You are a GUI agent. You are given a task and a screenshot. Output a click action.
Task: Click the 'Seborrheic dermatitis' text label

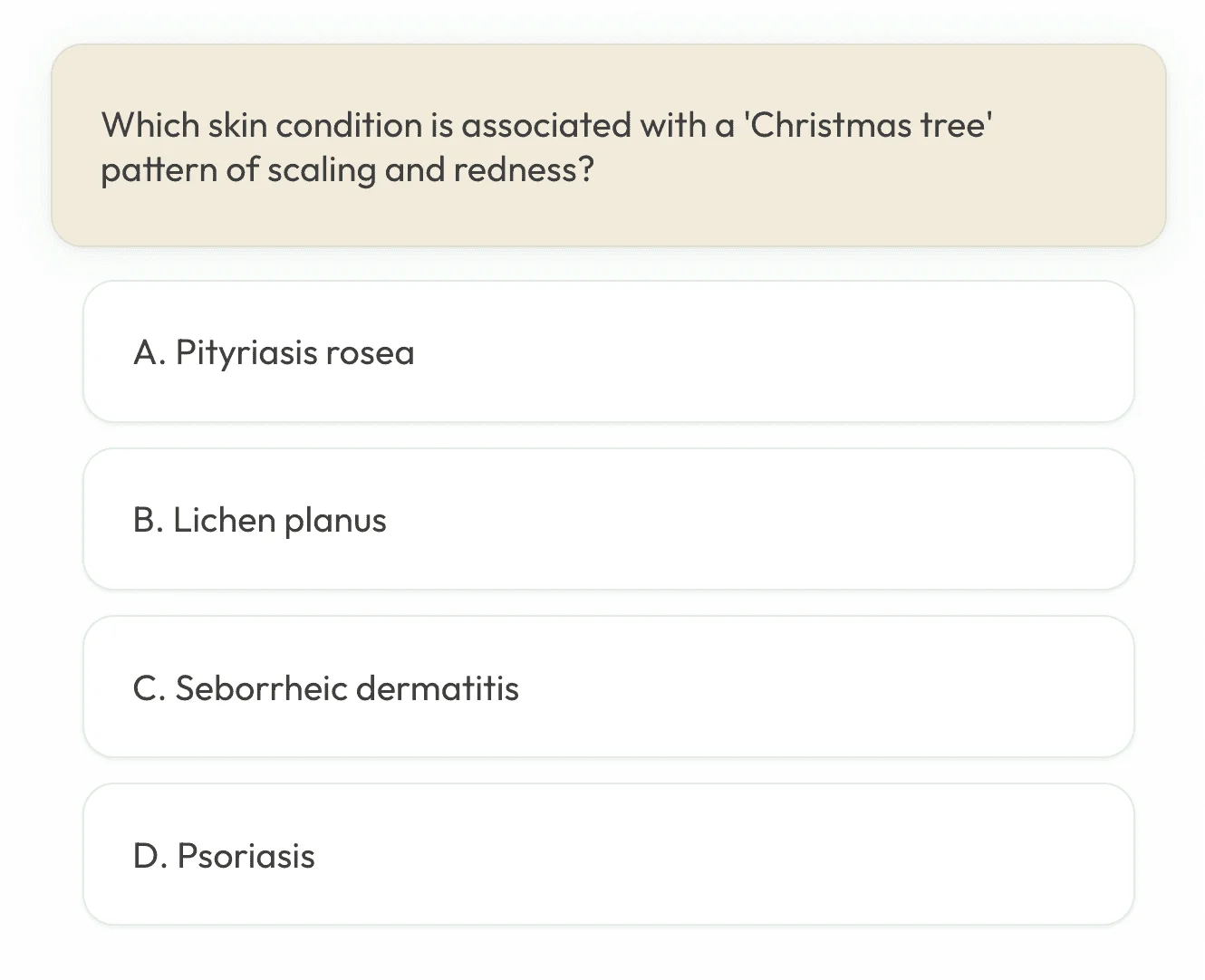(347, 688)
